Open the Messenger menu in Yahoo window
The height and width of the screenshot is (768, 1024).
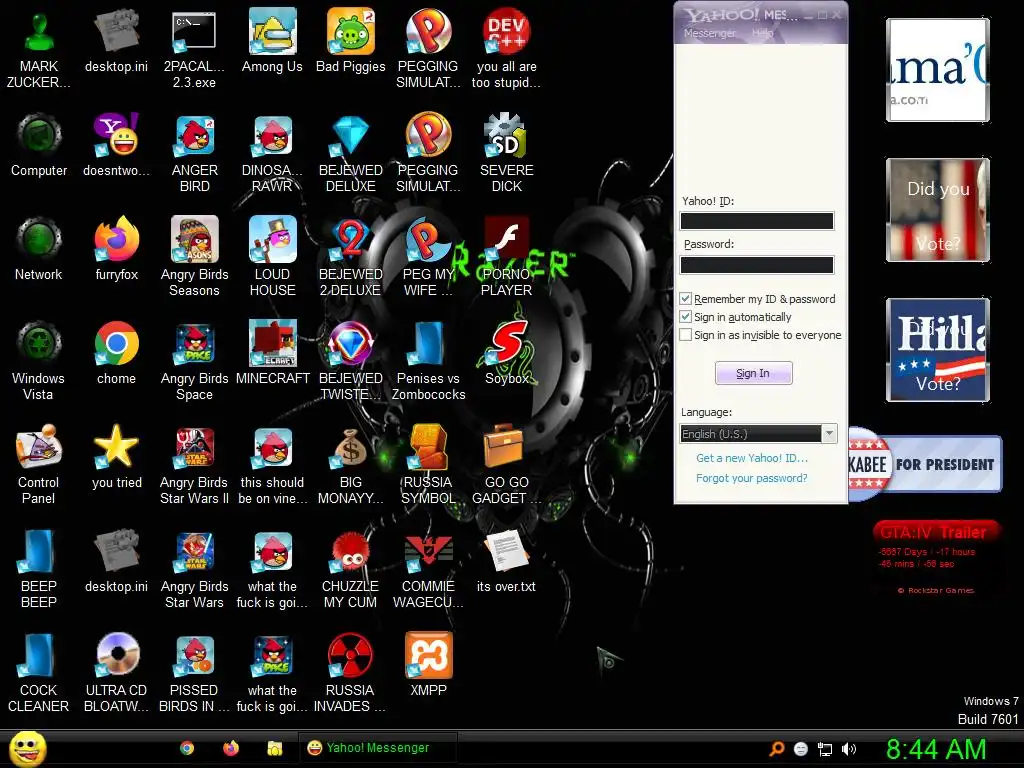[709, 33]
